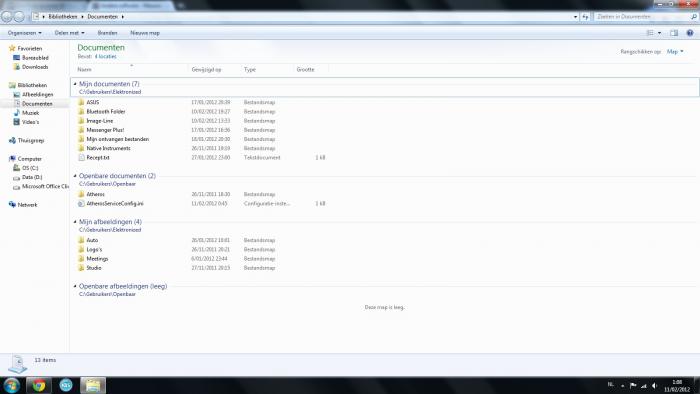Collapse the Mijn afbeeldingen group

75,222
